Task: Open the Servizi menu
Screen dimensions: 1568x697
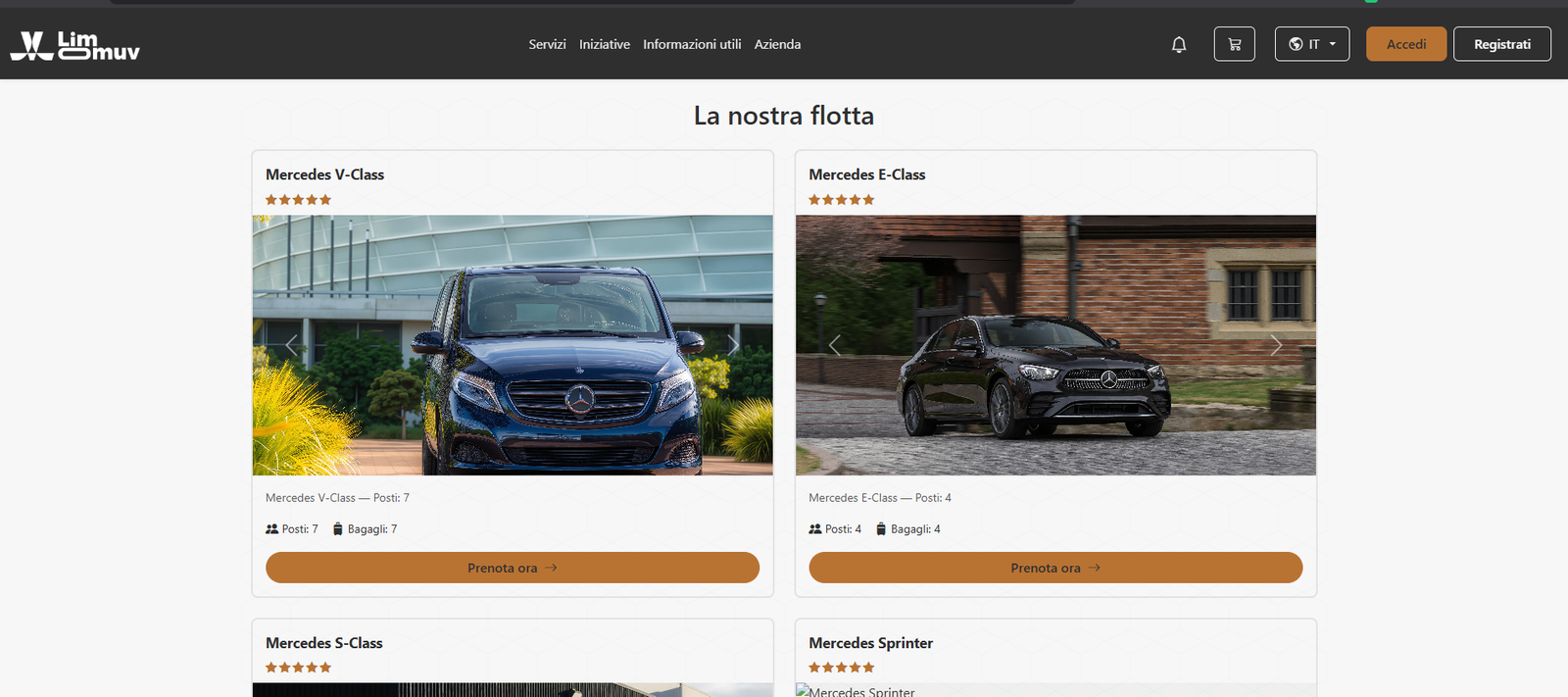Action: coord(547,44)
